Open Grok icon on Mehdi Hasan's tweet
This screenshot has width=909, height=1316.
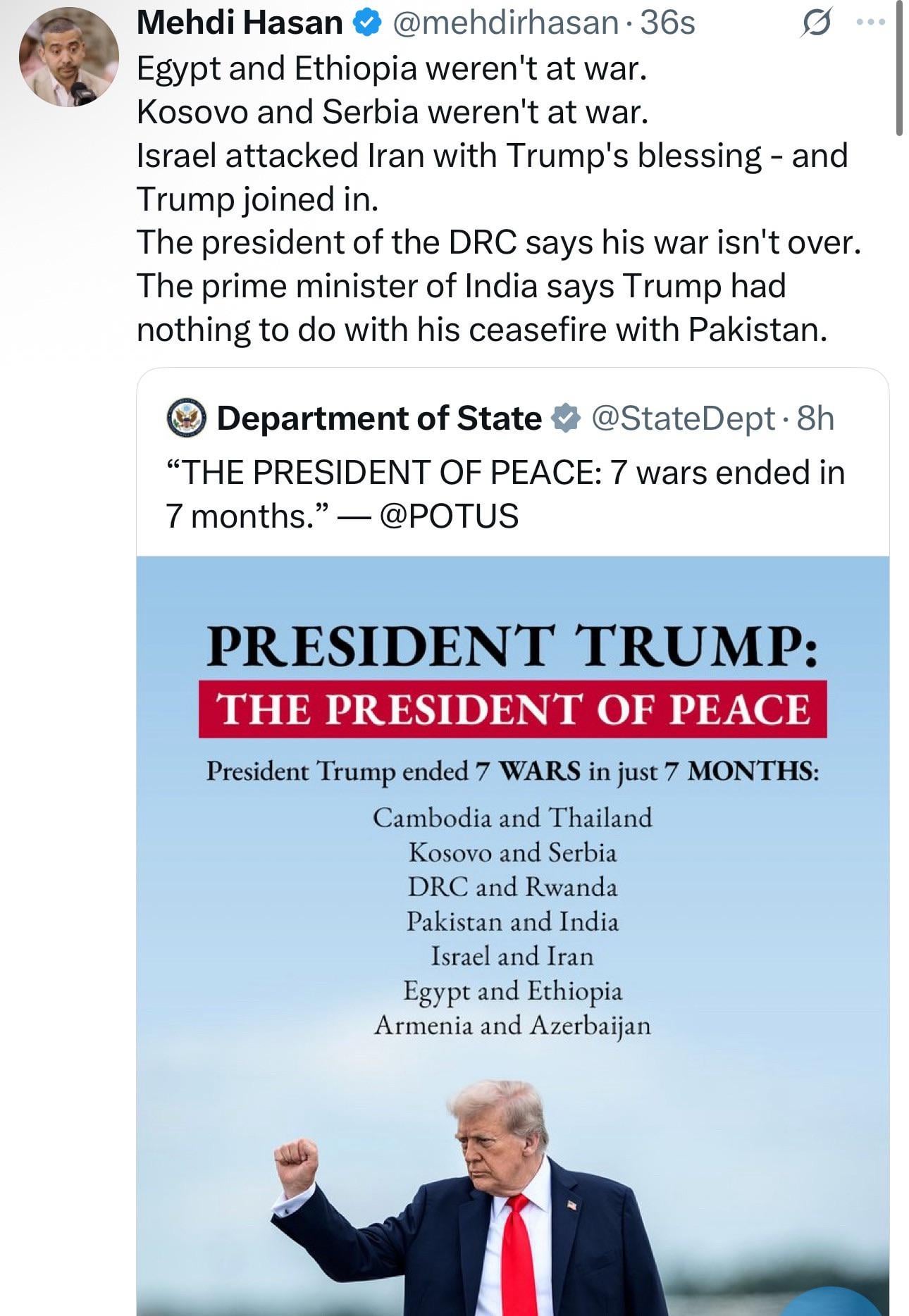(815, 25)
